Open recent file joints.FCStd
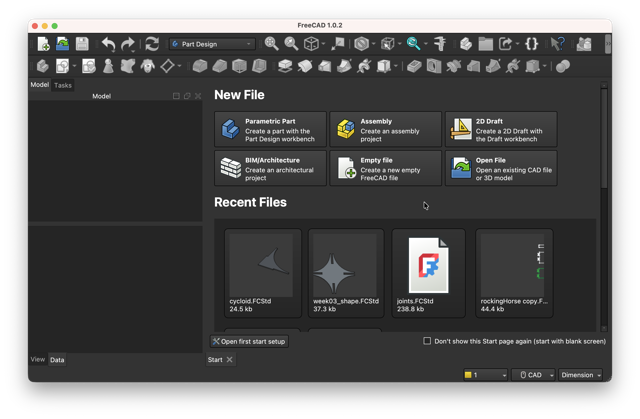Viewport: 640px width, 419px height. point(429,273)
